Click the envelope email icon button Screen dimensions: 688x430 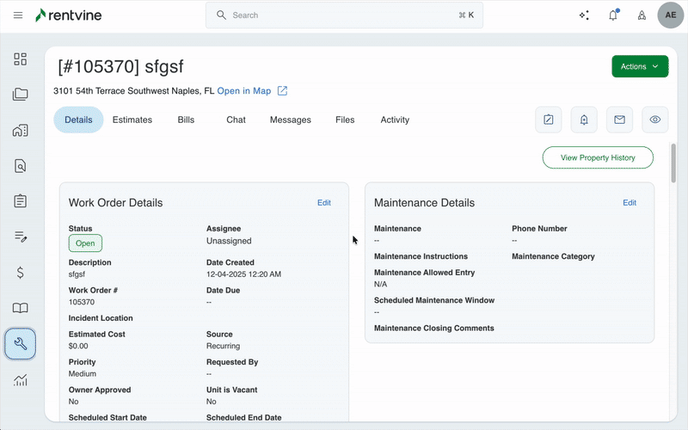click(x=620, y=120)
